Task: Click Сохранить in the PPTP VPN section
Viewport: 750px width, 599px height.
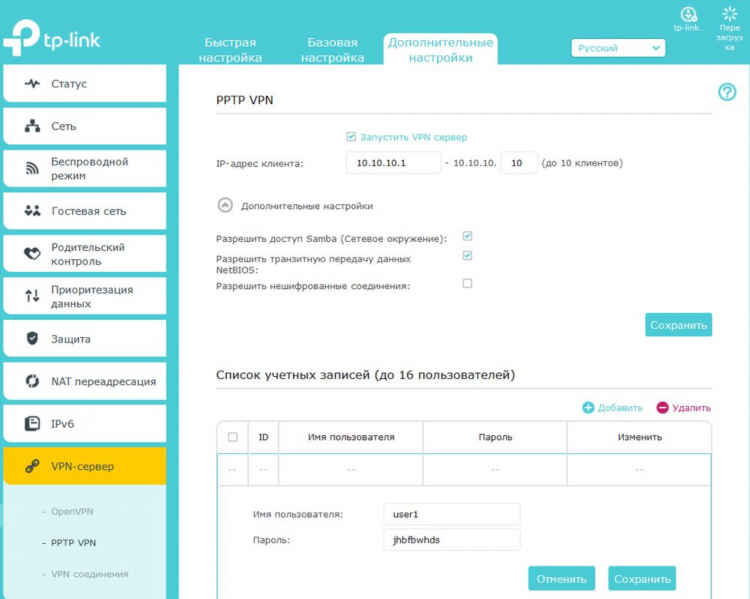Action: (678, 325)
